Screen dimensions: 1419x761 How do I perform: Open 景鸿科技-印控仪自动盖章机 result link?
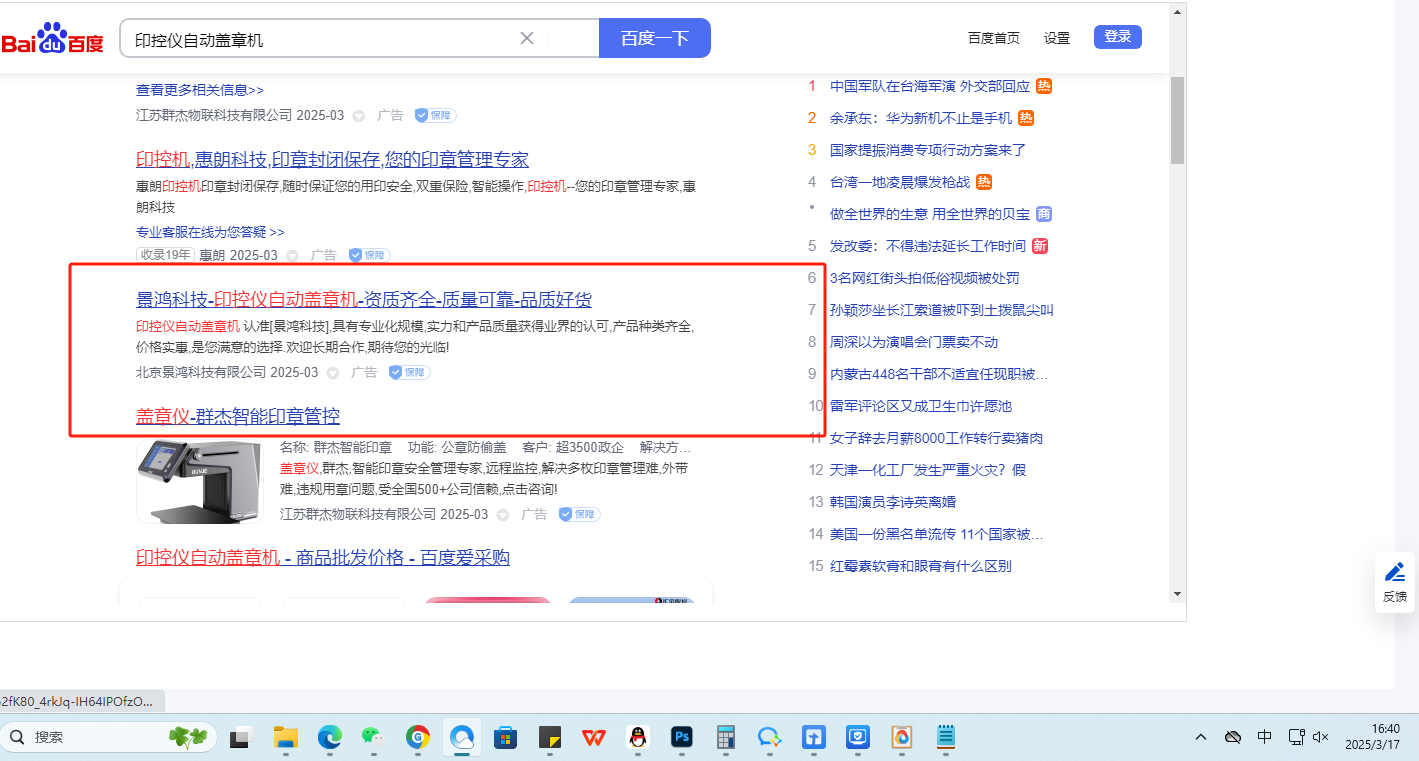(364, 299)
